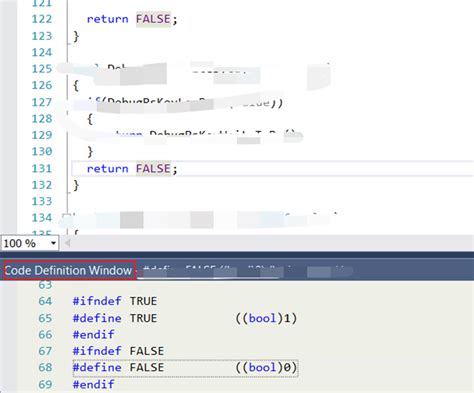Click line number 125 in the editor margin

click(42, 69)
